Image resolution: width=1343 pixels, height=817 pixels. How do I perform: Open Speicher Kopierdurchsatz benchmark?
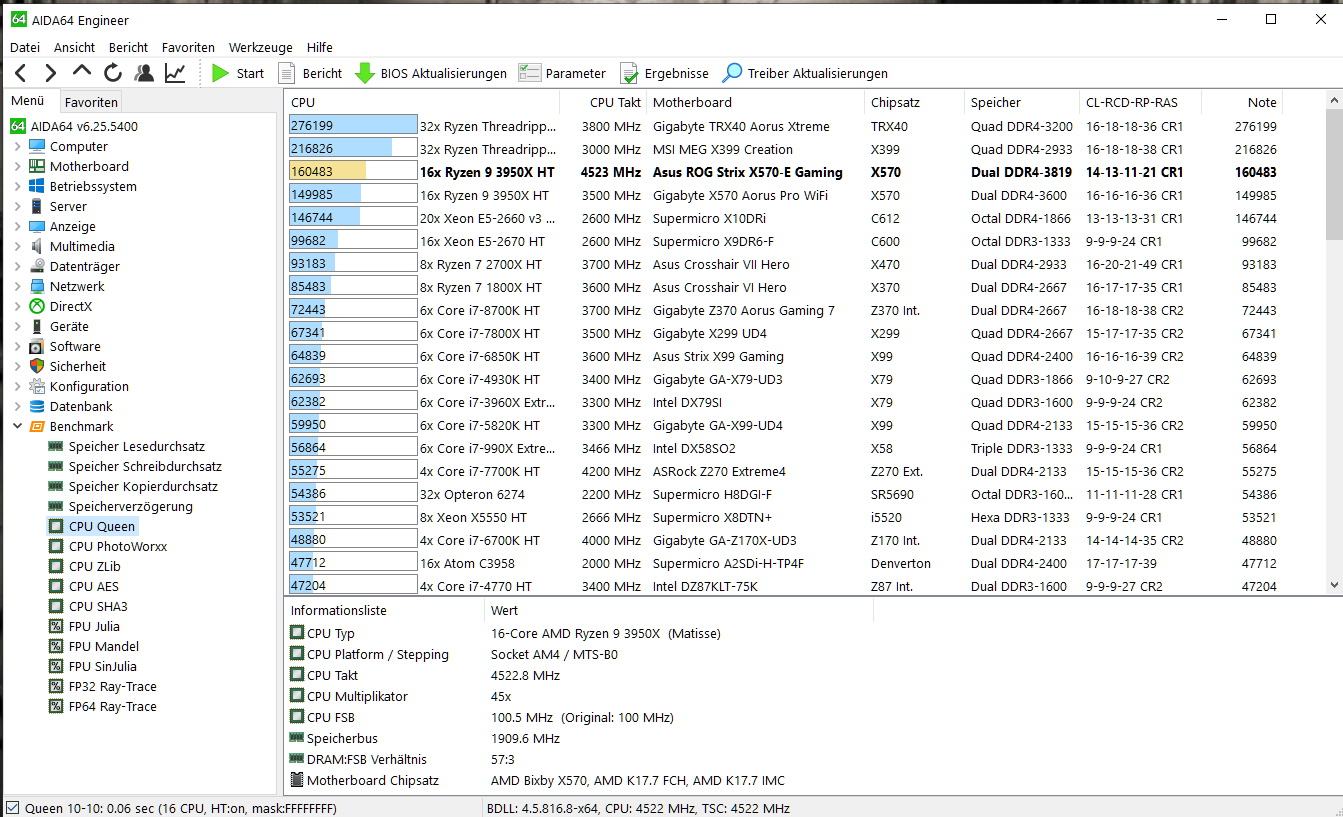tap(133, 486)
